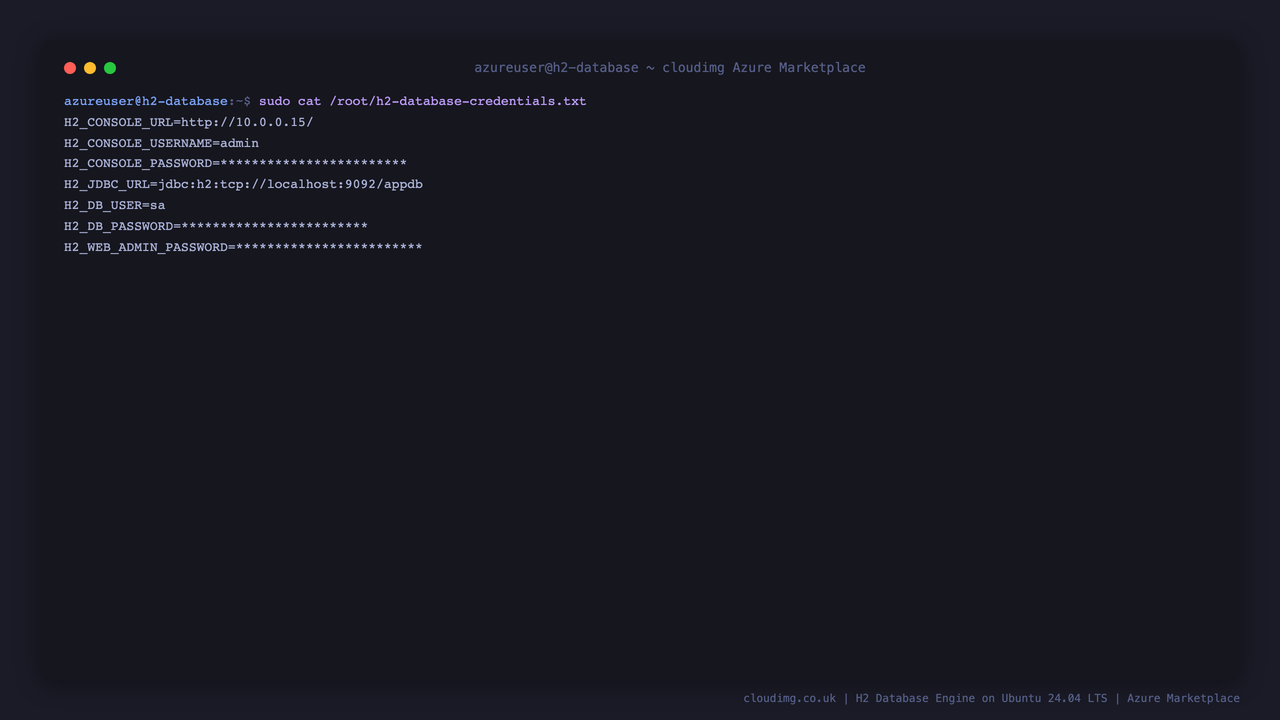Image resolution: width=1280 pixels, height=720 pixels.
Task: Click the red close window button
Action: [x=70, y=68]
